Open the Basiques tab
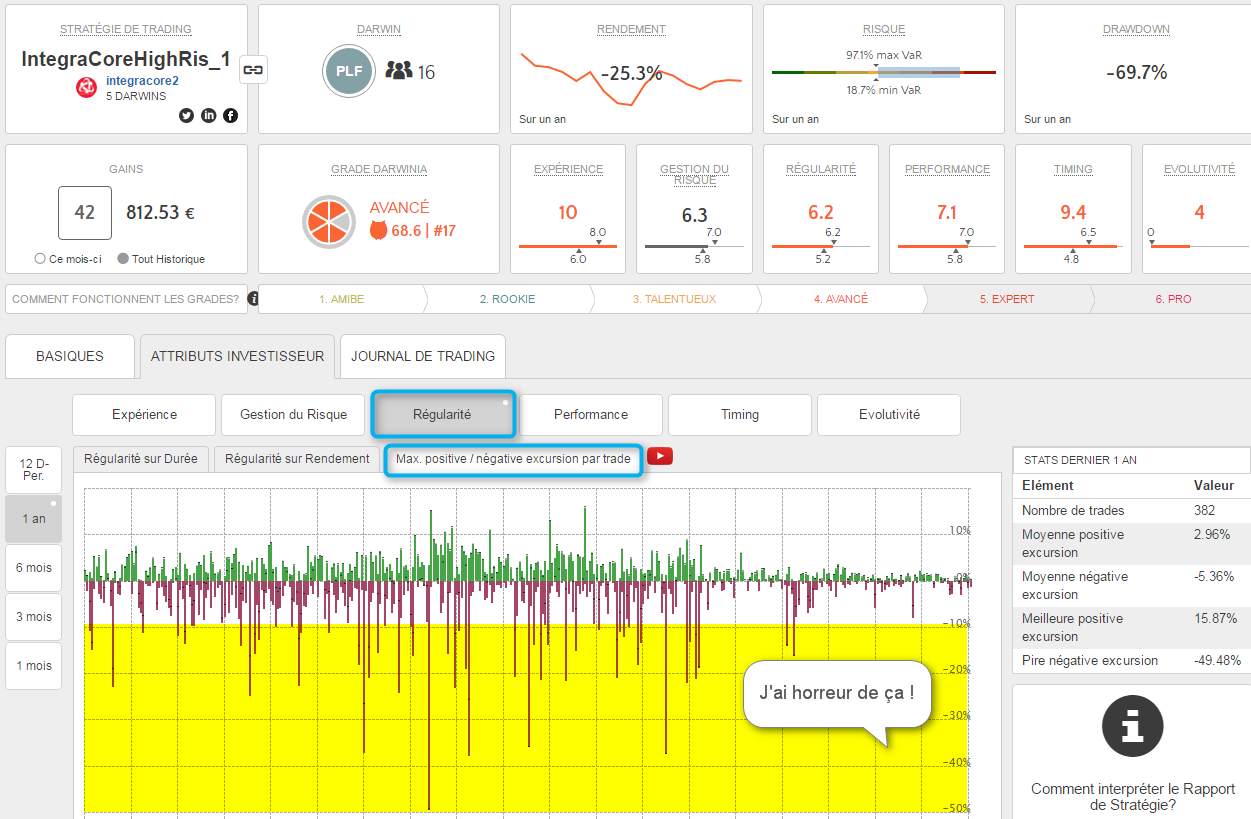 [69, 356]
